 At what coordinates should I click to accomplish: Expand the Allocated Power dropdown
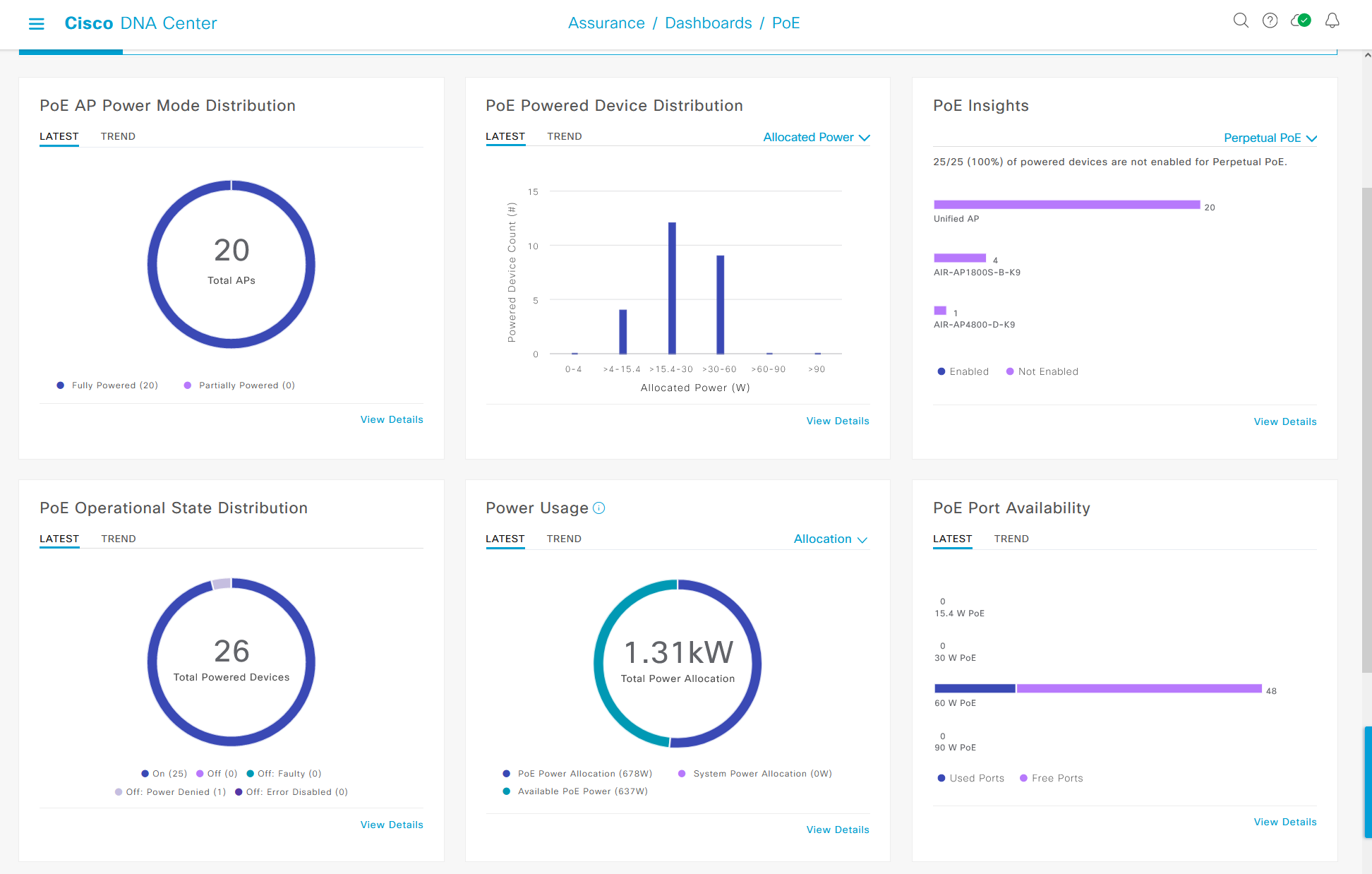(x=816, y=138)
